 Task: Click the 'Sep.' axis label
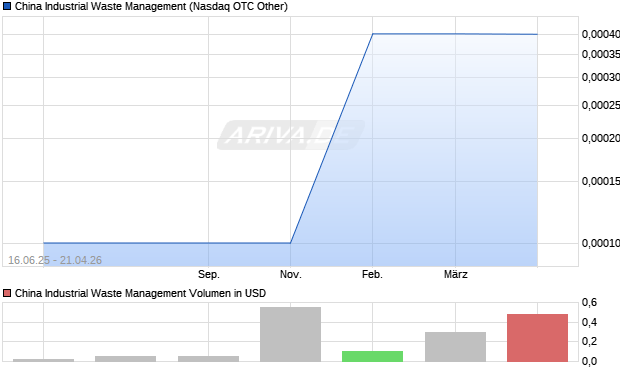point(209,274)
